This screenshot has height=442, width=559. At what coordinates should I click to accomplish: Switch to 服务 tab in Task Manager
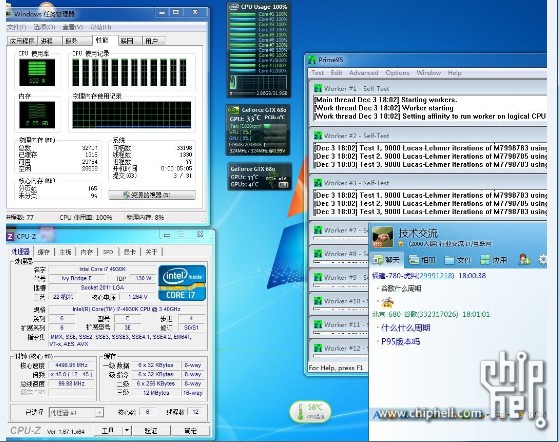click(x=76, y=41)
